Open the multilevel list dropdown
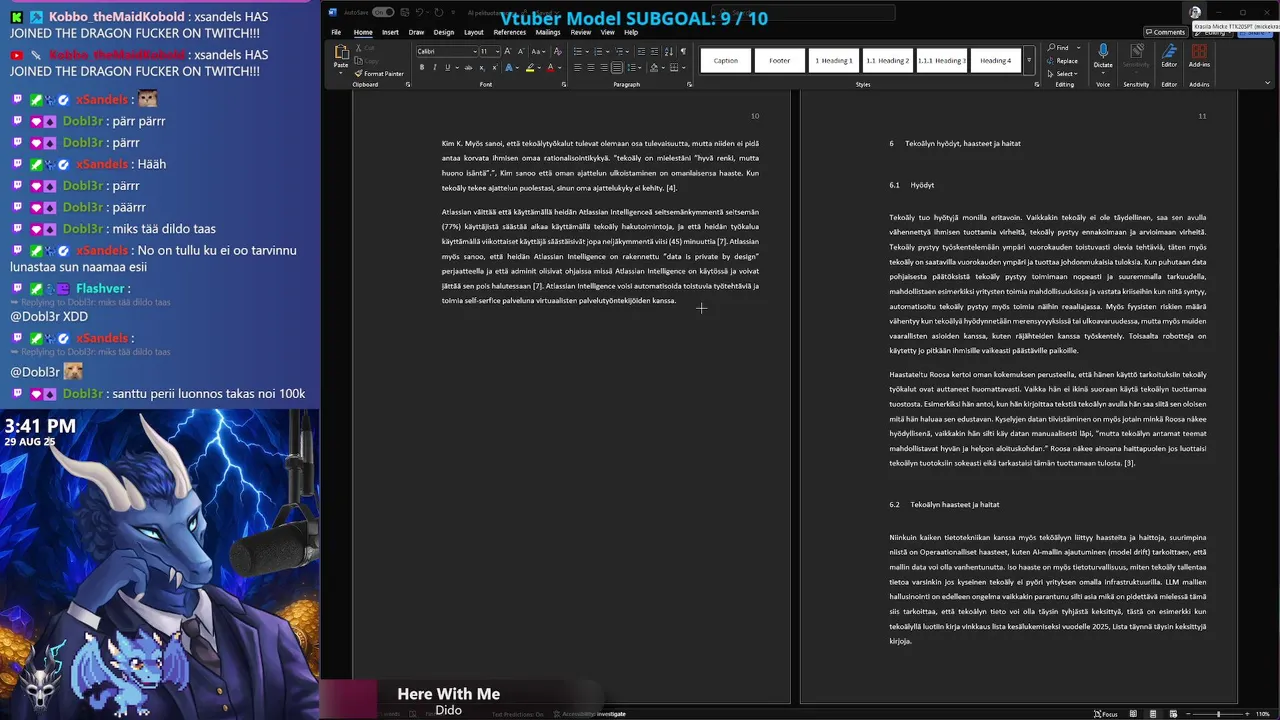 pos(627,51)
